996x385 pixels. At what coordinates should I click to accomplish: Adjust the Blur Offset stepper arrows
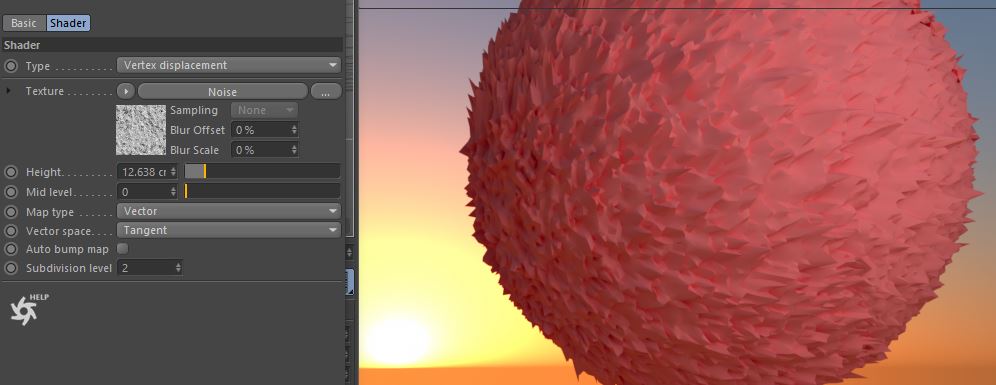click(x=294, y=130)
